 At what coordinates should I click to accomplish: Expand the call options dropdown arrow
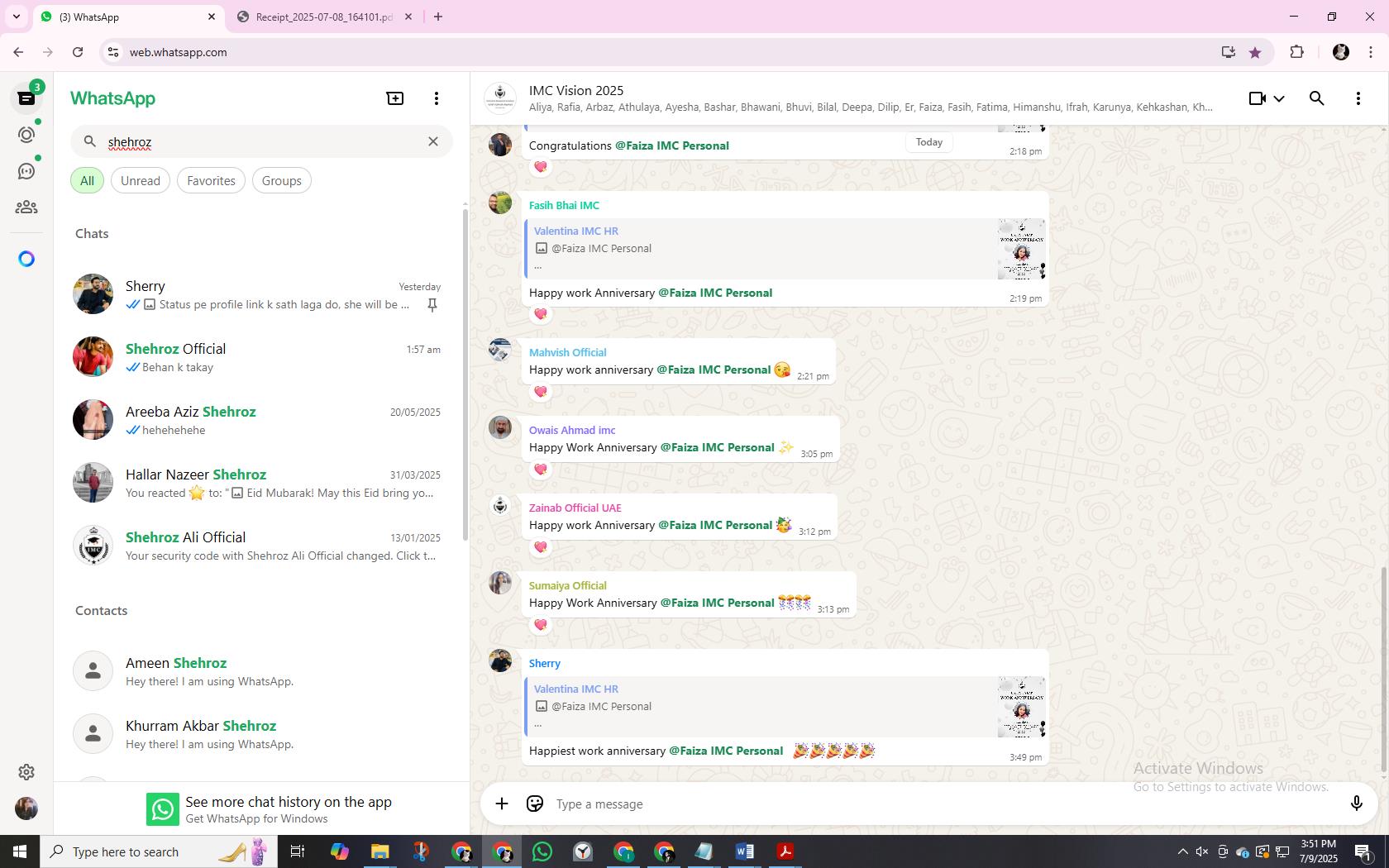pyautogui.click(x=1279, y=98)
